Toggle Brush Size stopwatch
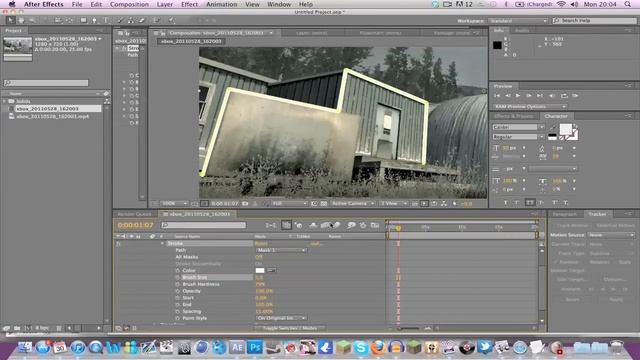Screen dimensions: 640x360 tap(178, 277)
